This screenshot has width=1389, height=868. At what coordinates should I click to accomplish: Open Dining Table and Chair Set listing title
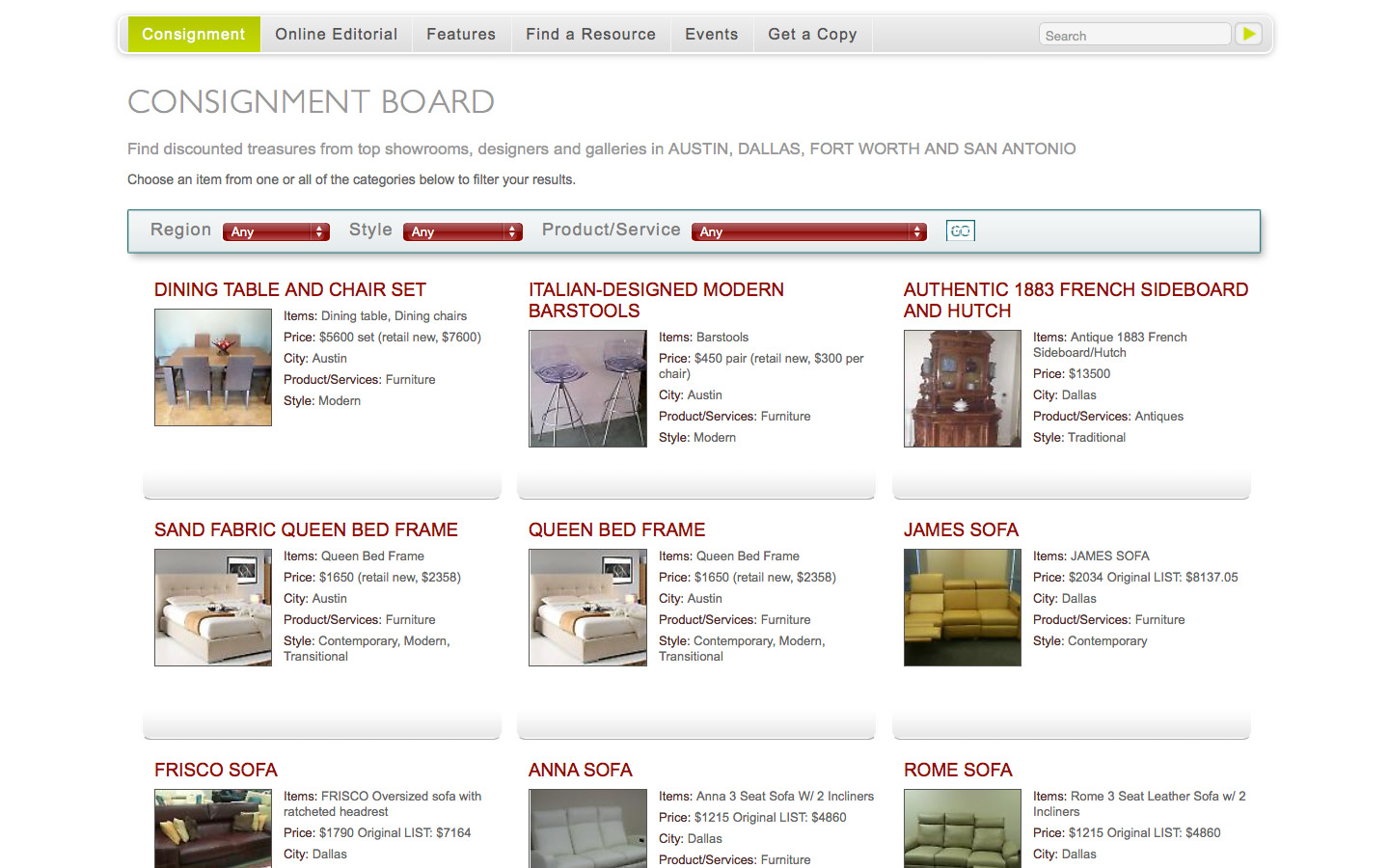[x=290, y=289]
